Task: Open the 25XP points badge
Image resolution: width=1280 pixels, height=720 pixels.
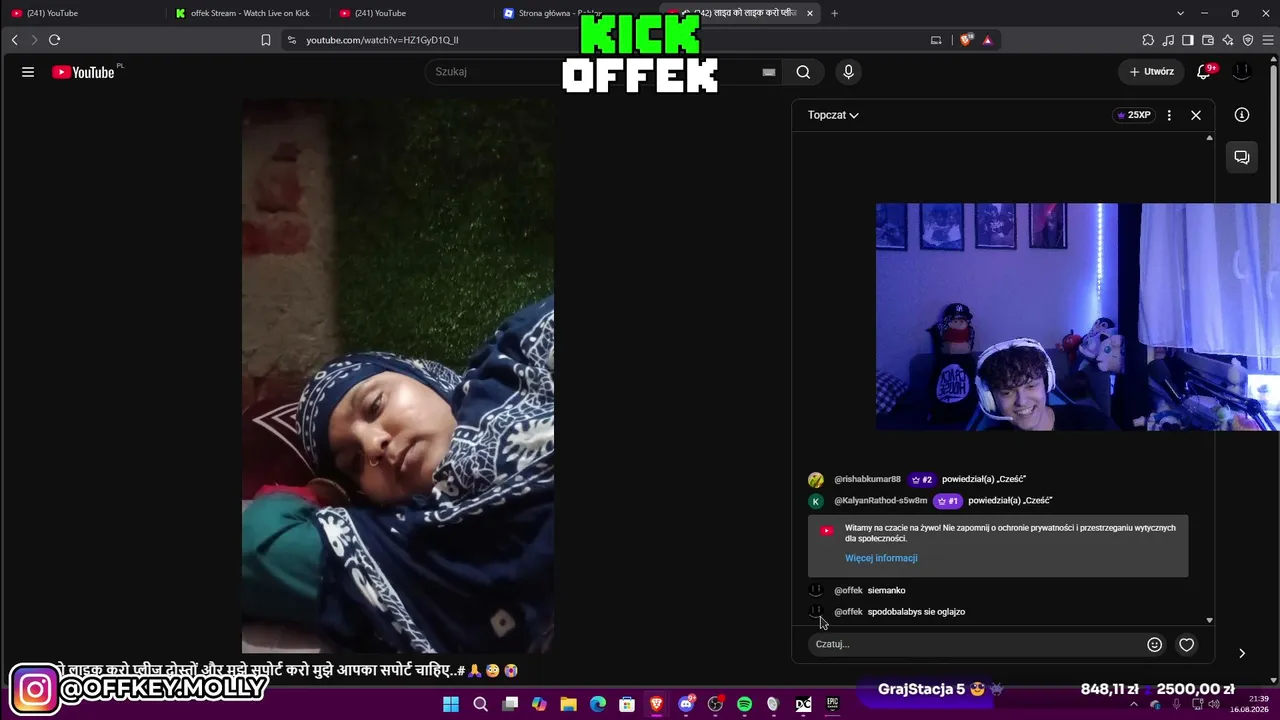Action: click(x=1134, y=115)
